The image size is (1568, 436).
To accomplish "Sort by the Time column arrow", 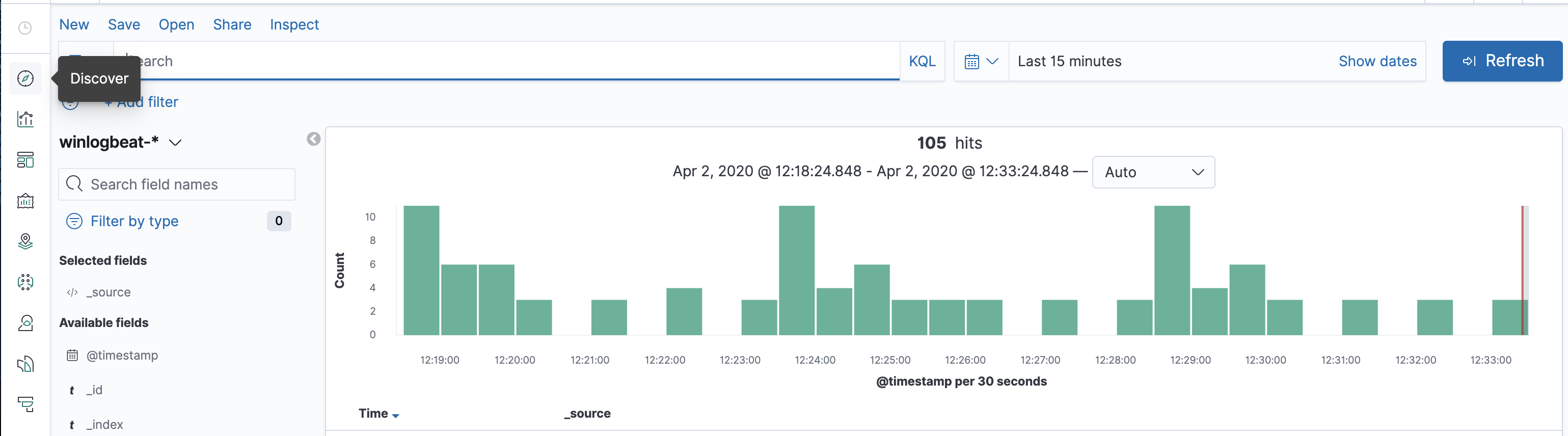I will [396, 416].
